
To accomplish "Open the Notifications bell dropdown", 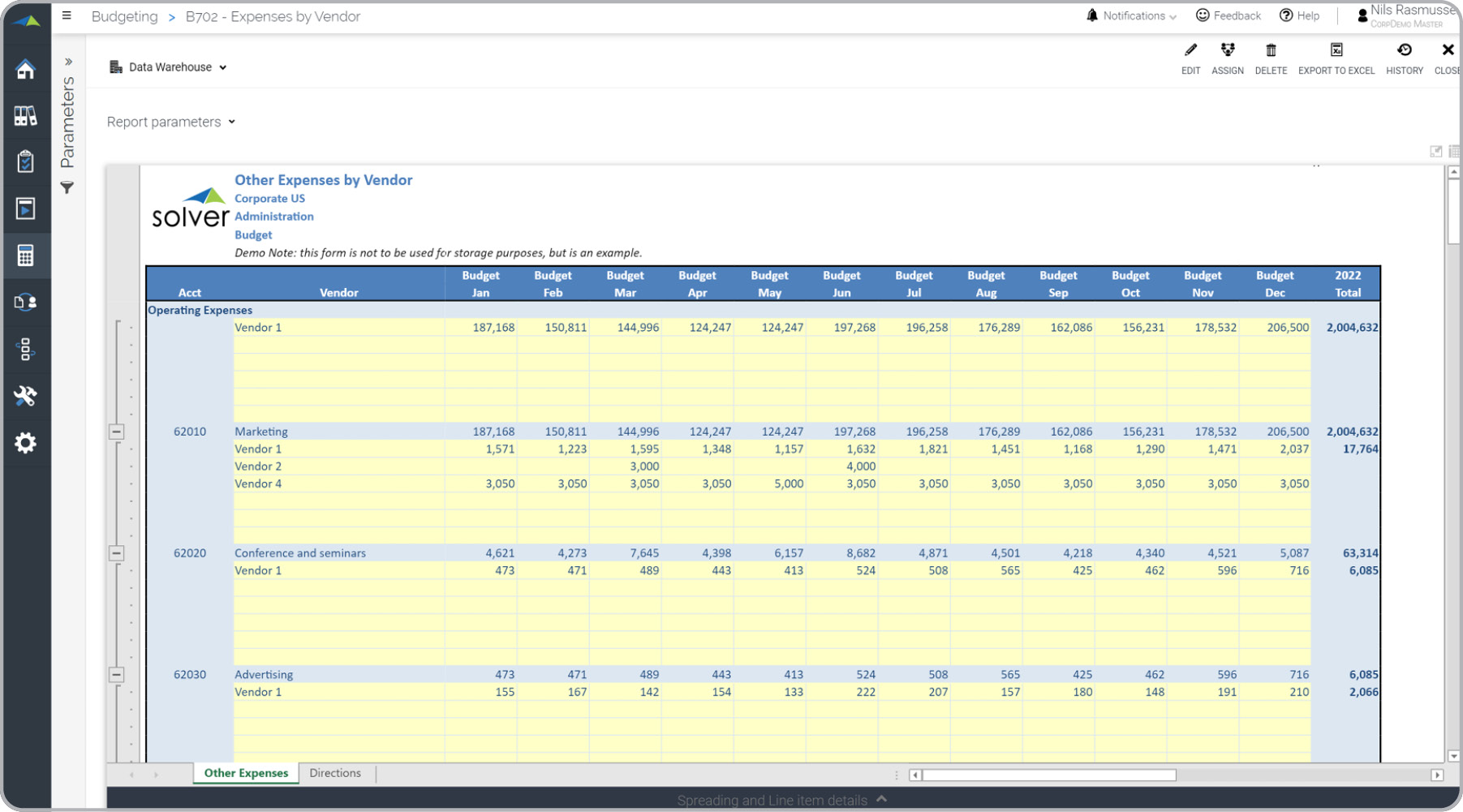I will point(1131,15).
